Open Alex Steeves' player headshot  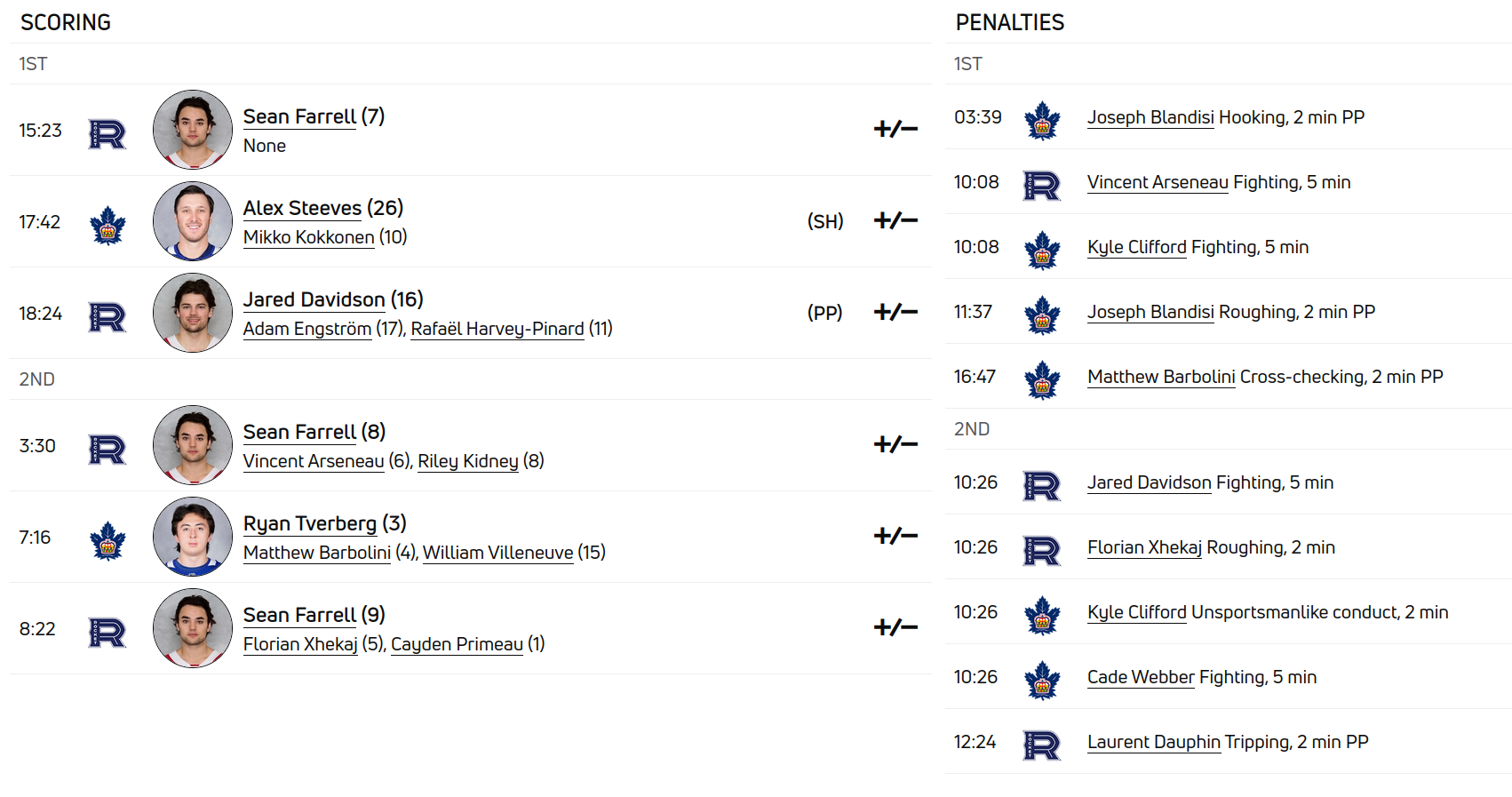tap(193, 221)
